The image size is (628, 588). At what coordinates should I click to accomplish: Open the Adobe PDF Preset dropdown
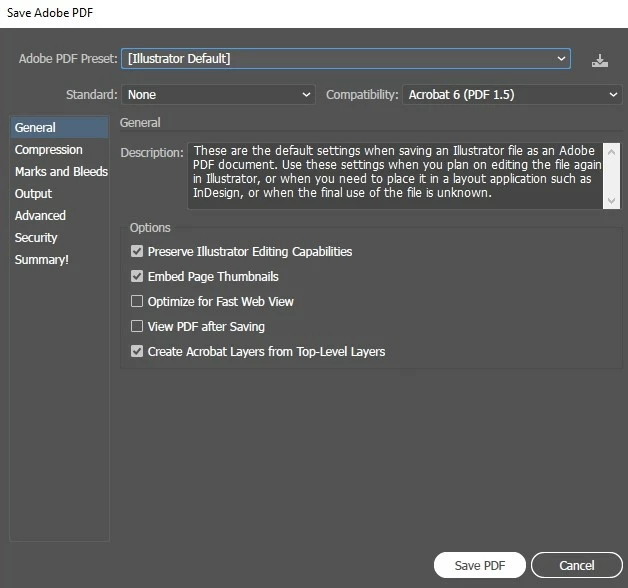pos(346,59)
